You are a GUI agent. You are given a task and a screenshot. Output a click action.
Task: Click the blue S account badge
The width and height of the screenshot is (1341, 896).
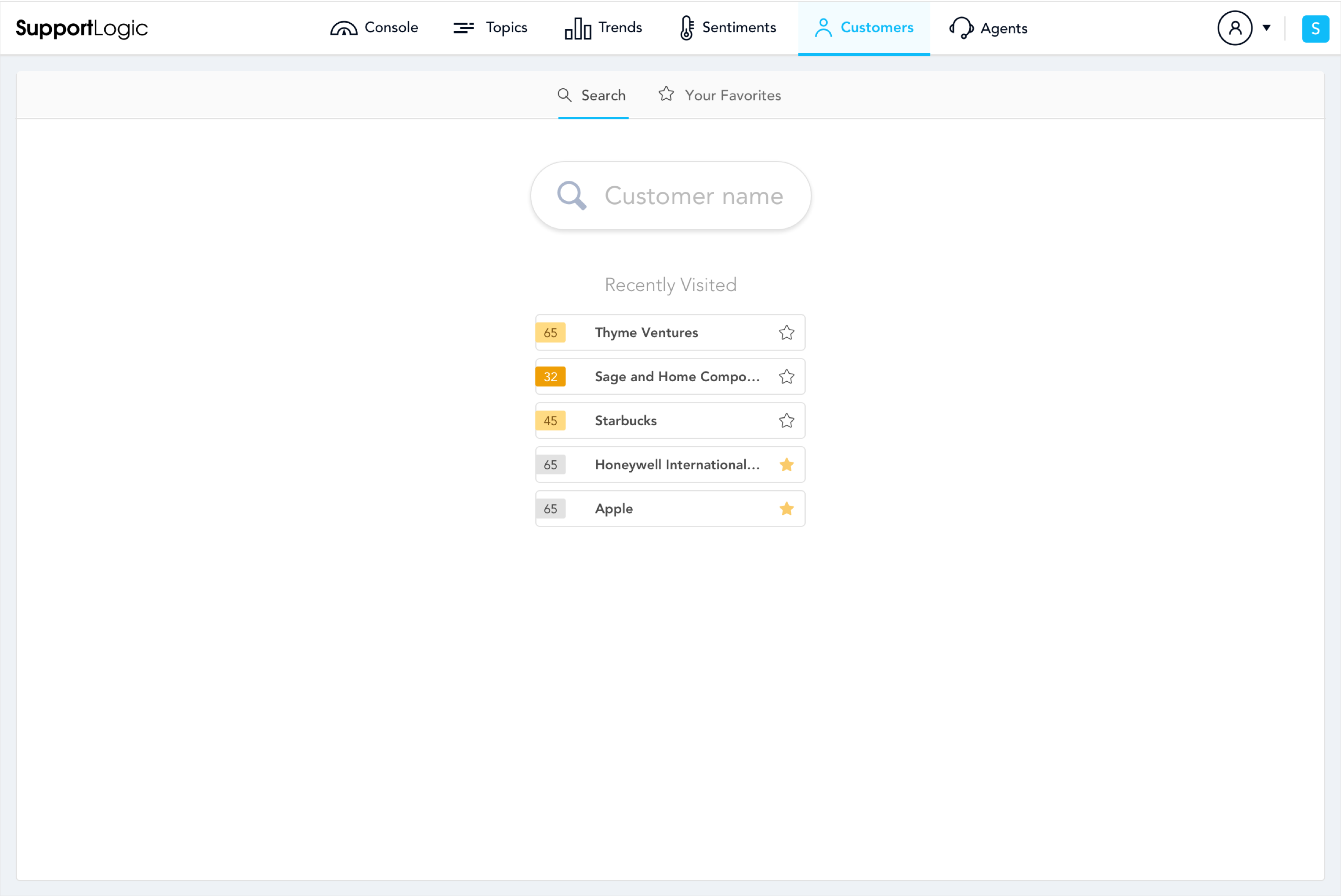tap(1315, 28)
